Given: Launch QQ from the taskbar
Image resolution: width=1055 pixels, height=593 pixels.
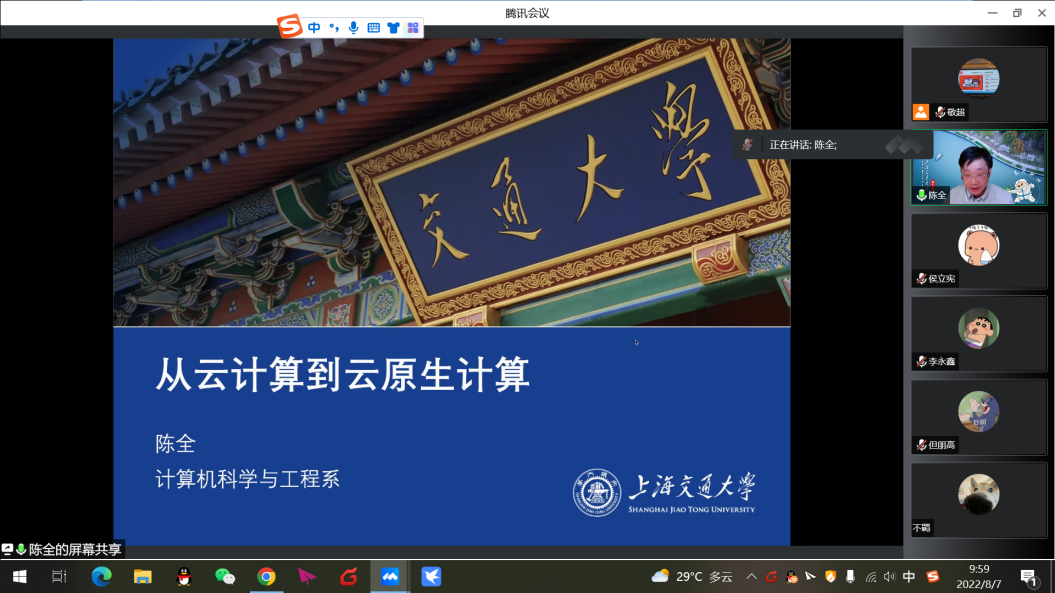Looking at the screenshot, I should coord(184,576).
